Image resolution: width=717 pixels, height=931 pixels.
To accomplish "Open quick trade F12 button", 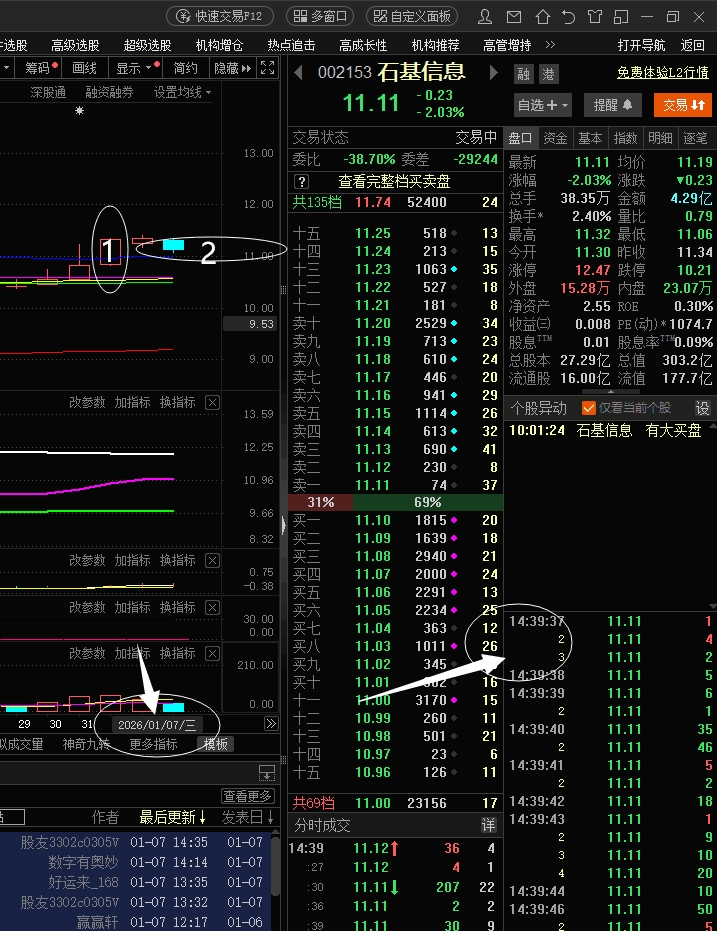I will click(220, 16).
